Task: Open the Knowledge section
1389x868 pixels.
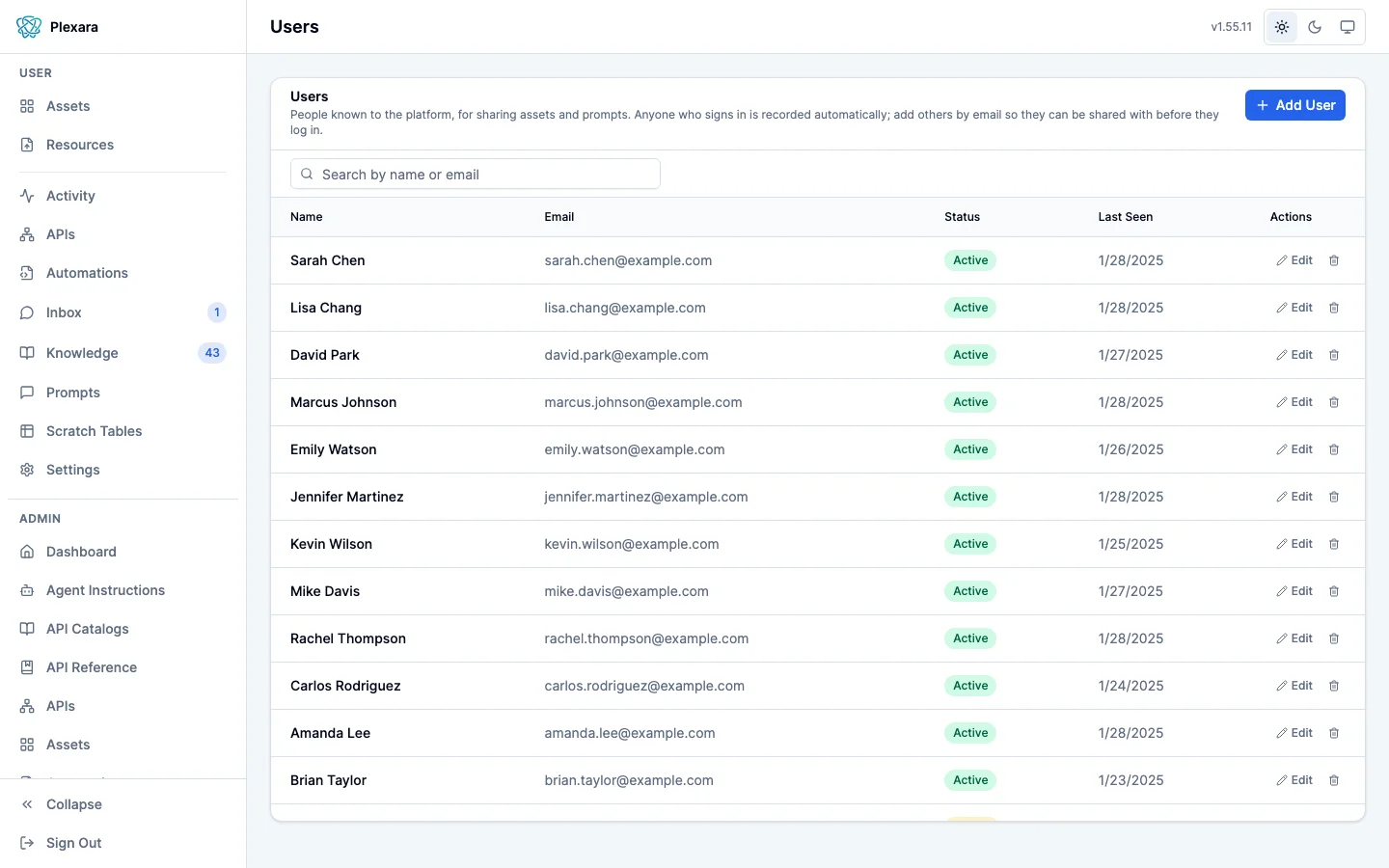Action: (123, 353)
